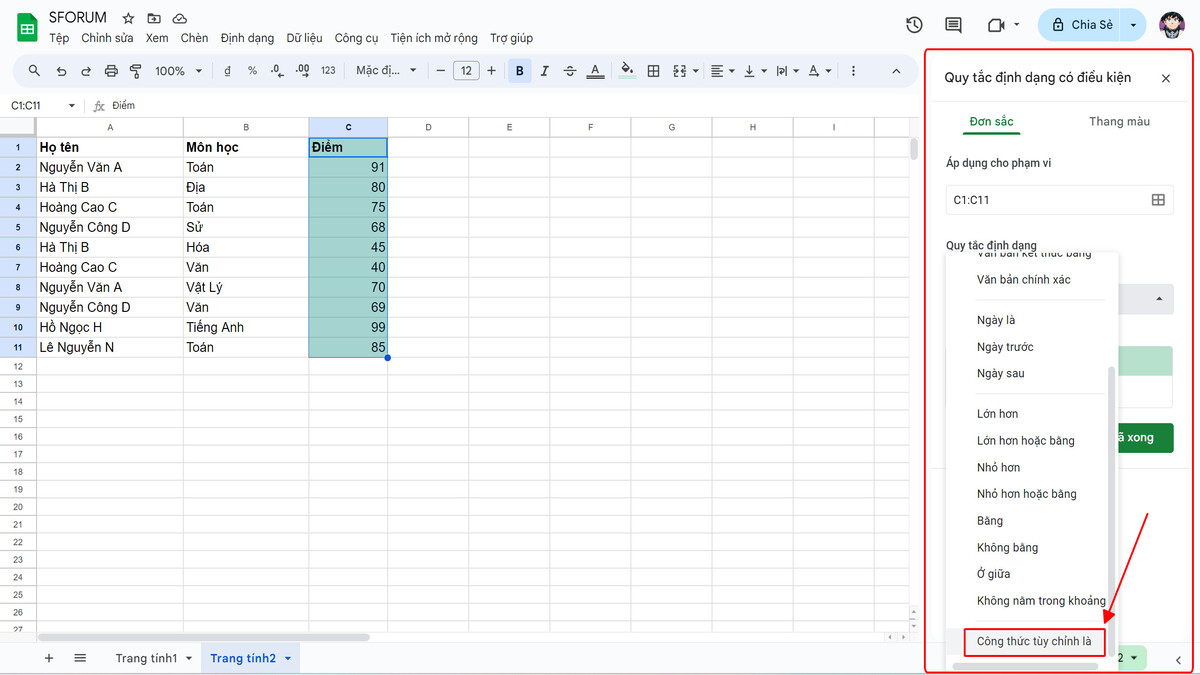Screen dimensions: 1200x675
Task: Open text rotation dropdown
Action: (820, 71)
